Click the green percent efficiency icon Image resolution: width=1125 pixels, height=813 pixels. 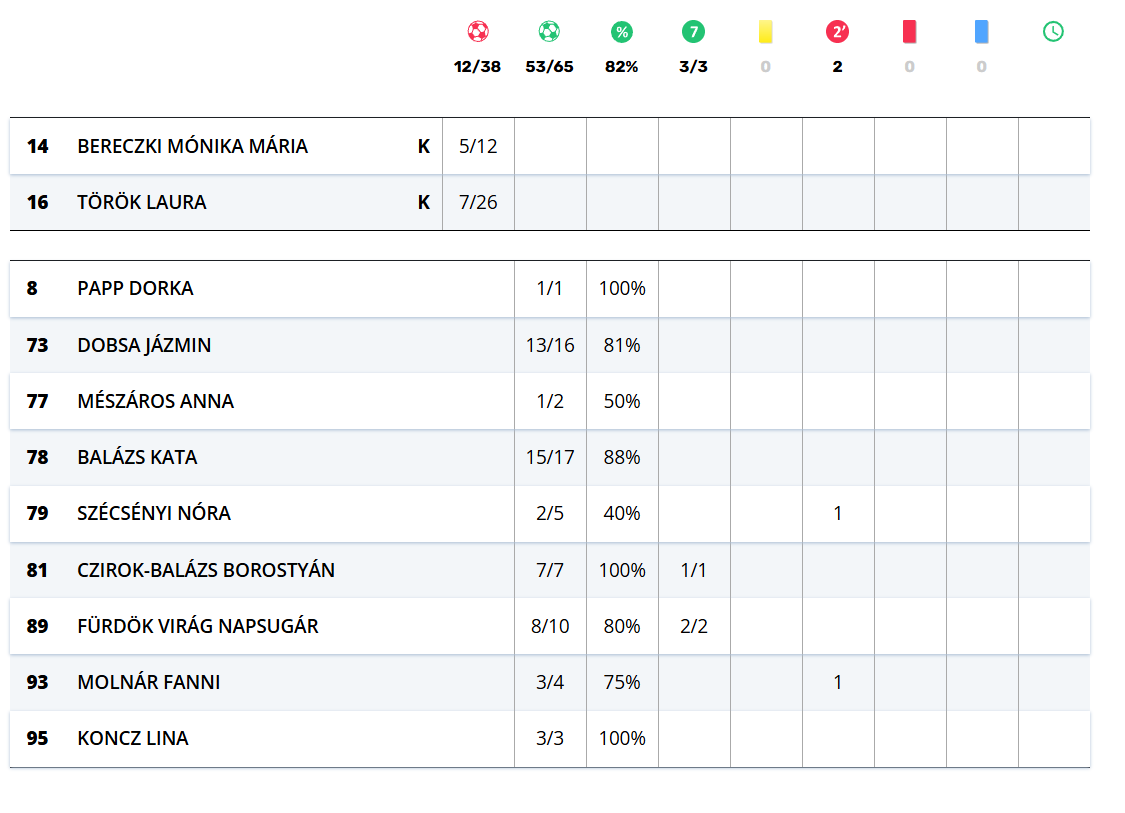pyautogui.click(x=622, y=32)
